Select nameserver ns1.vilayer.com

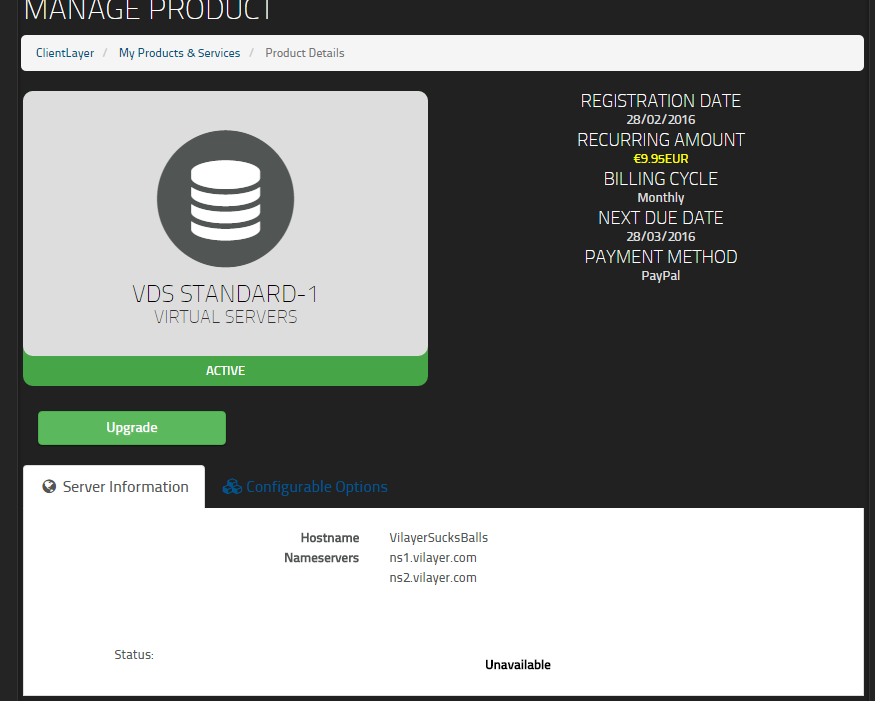tap(433, 558)
